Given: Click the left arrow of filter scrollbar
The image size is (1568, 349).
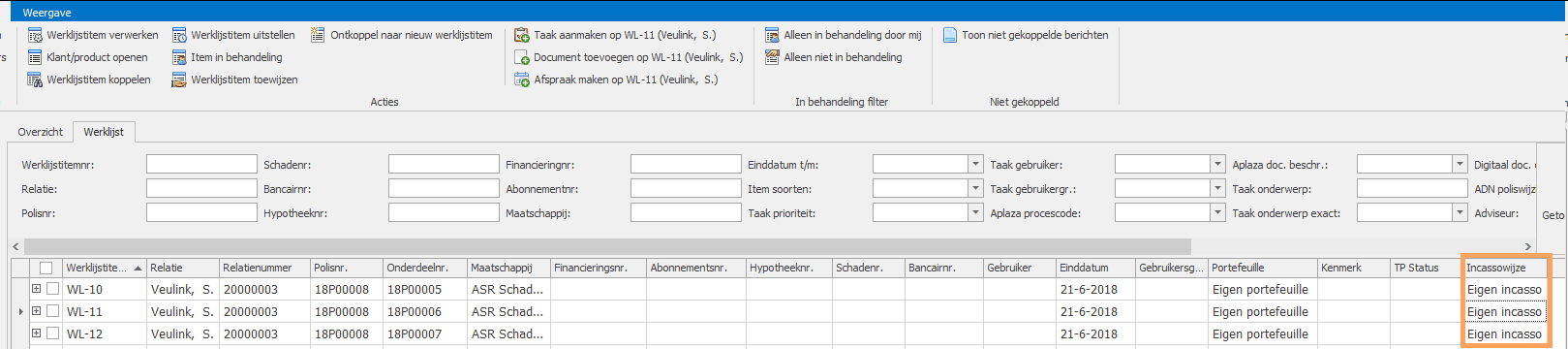Looking at the screenshot, I should tap(15, 246).
